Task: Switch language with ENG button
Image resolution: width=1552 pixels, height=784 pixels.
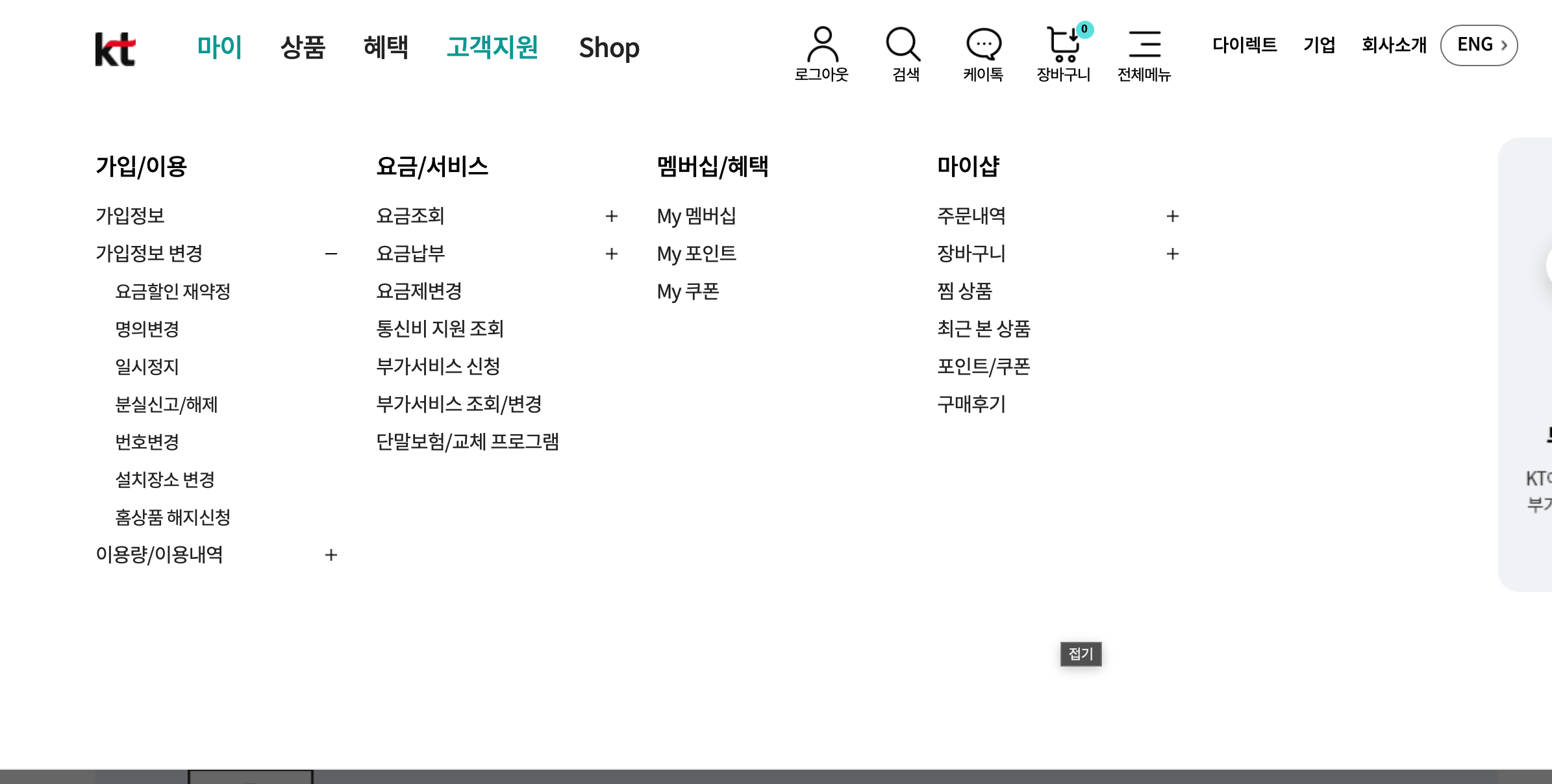Action: [1479, 45]
